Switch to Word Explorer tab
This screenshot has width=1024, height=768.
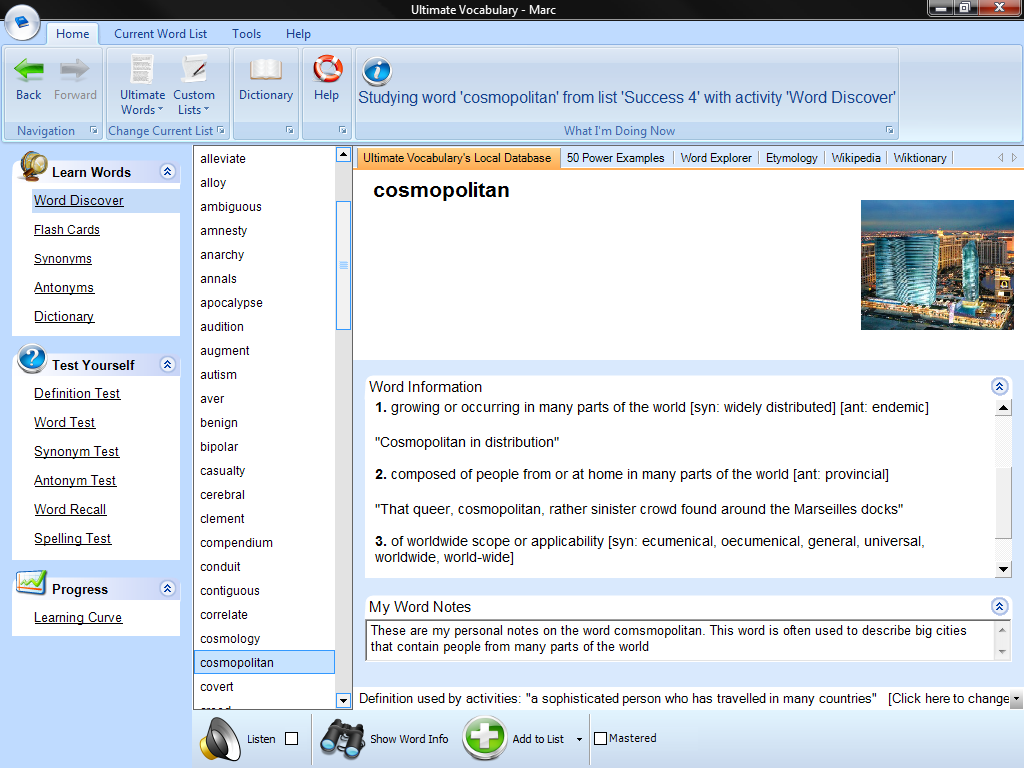point(716,158)
